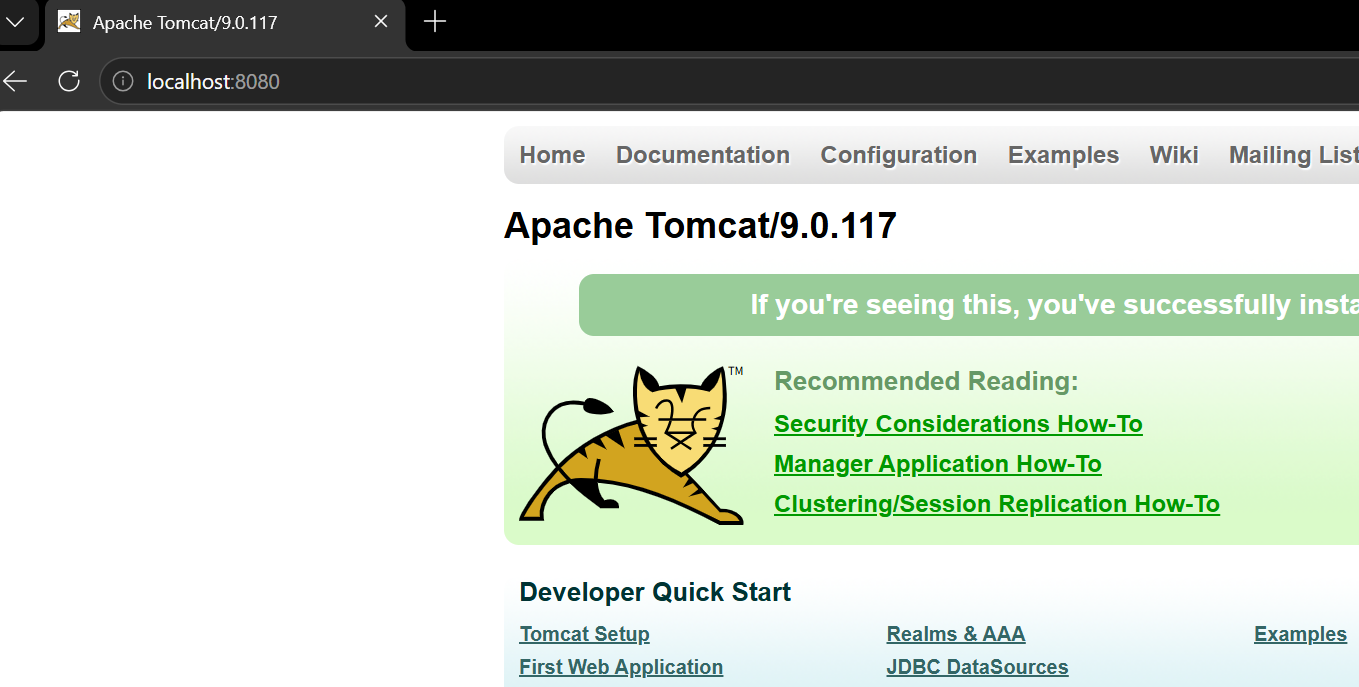Open the tab list dropdown arrow
Screen dimensions: 1359x687
pyautogui.click(x=15, y=22)
